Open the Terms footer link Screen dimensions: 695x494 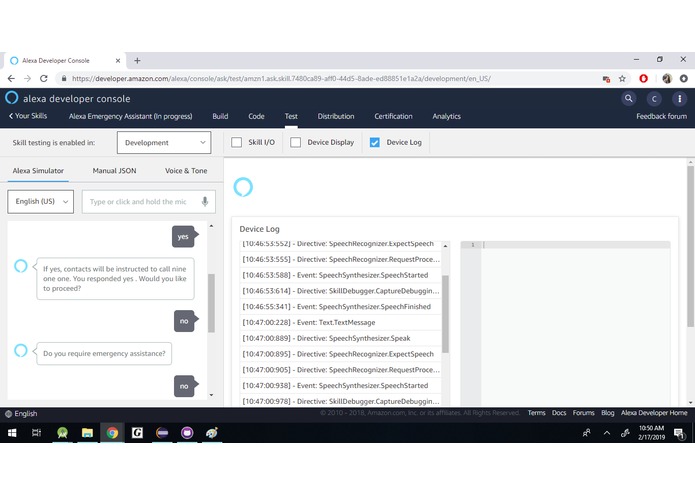[x=536, y=413]
